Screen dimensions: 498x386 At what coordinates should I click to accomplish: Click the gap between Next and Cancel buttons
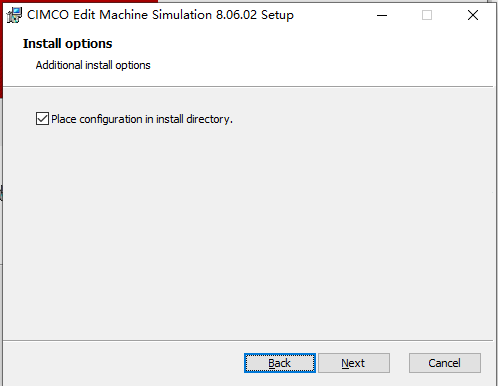coord(399,363)
